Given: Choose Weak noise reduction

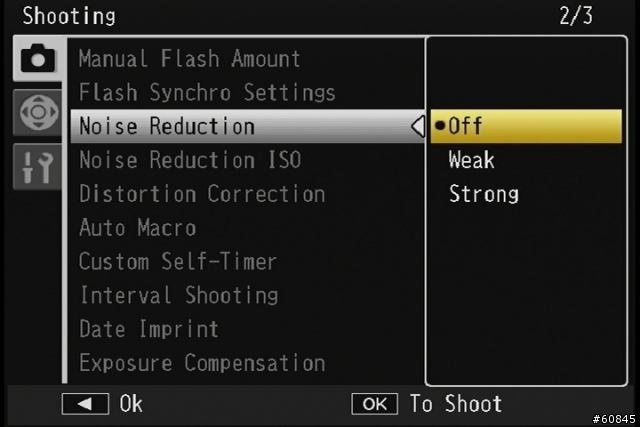Looking at the screenshot, I should [x=471, y=160].
